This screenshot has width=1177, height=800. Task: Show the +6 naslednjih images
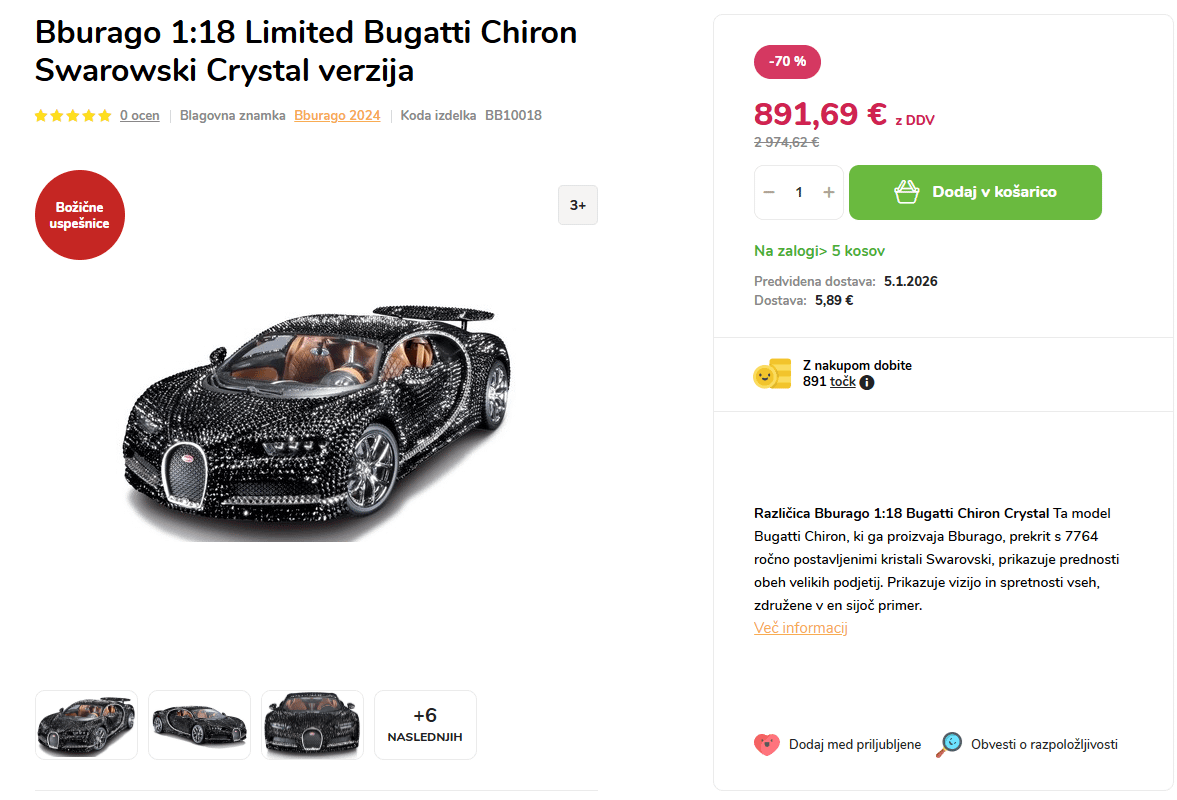(425, 725)
